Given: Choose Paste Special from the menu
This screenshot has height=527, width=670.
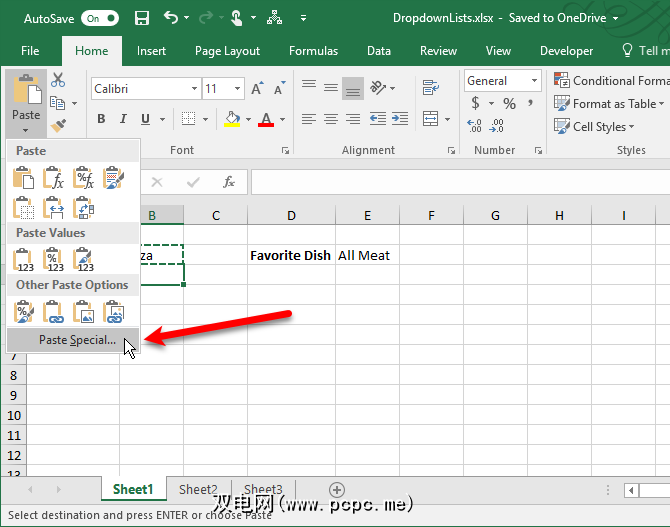Looking at the screenshot, I should 76,340.
